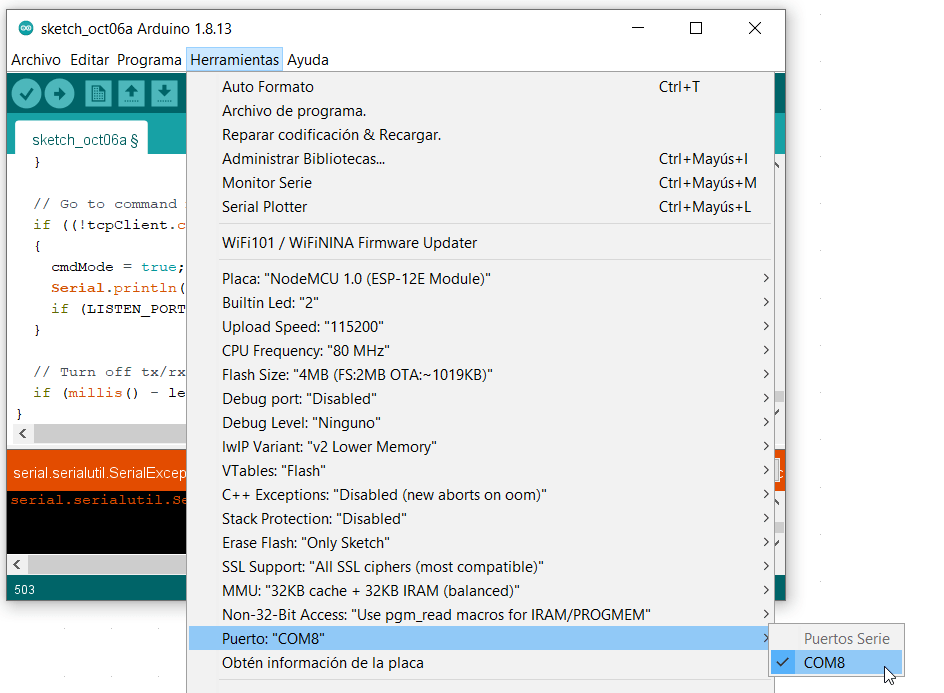Select the checked COM8 serial port
The width and height of the screenshot is (944, 693).
pos(824,662)
